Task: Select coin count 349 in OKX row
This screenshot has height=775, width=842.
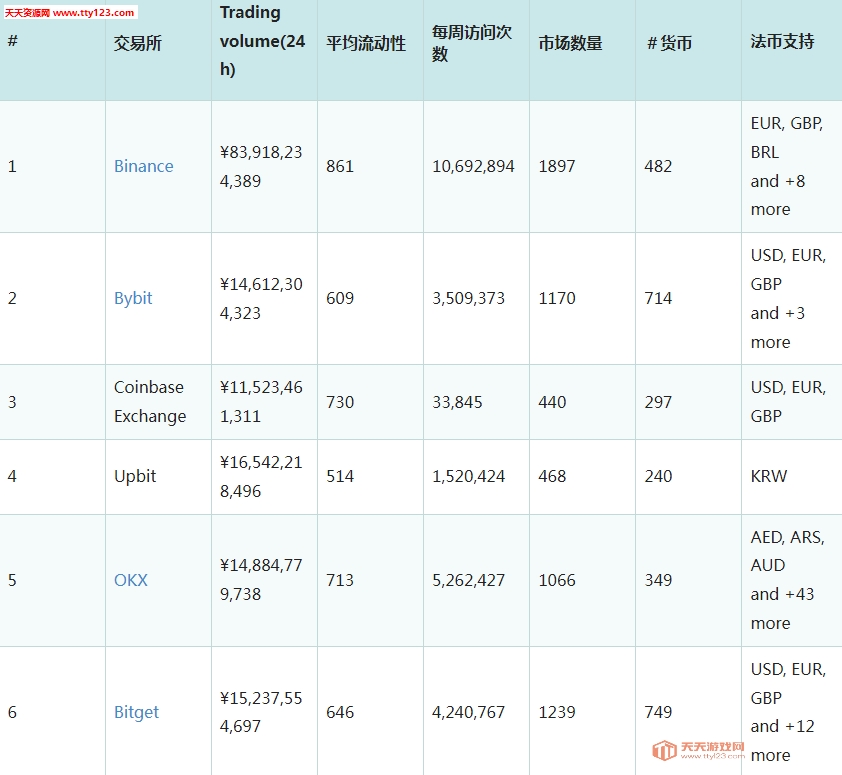Action: click(658, 580)
